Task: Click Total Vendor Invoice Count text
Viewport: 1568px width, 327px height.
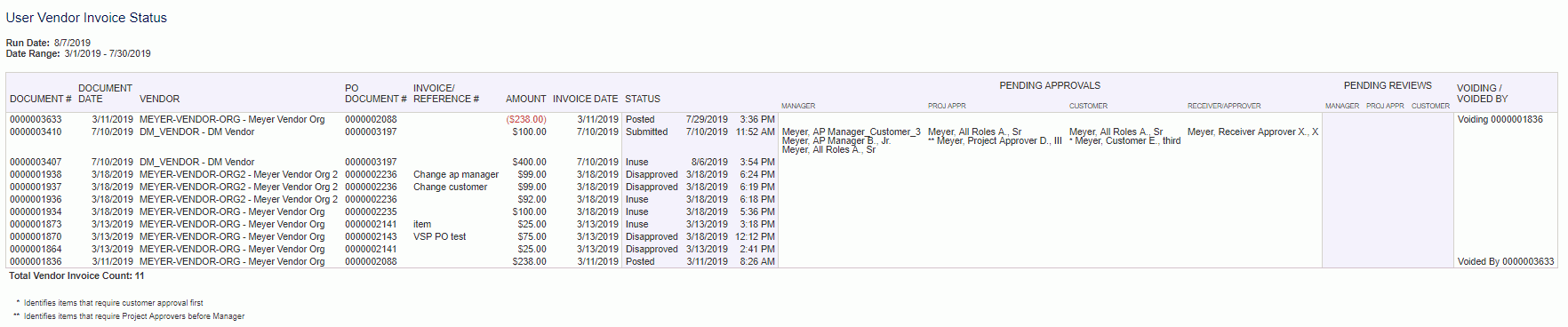Action: (76, 275)
